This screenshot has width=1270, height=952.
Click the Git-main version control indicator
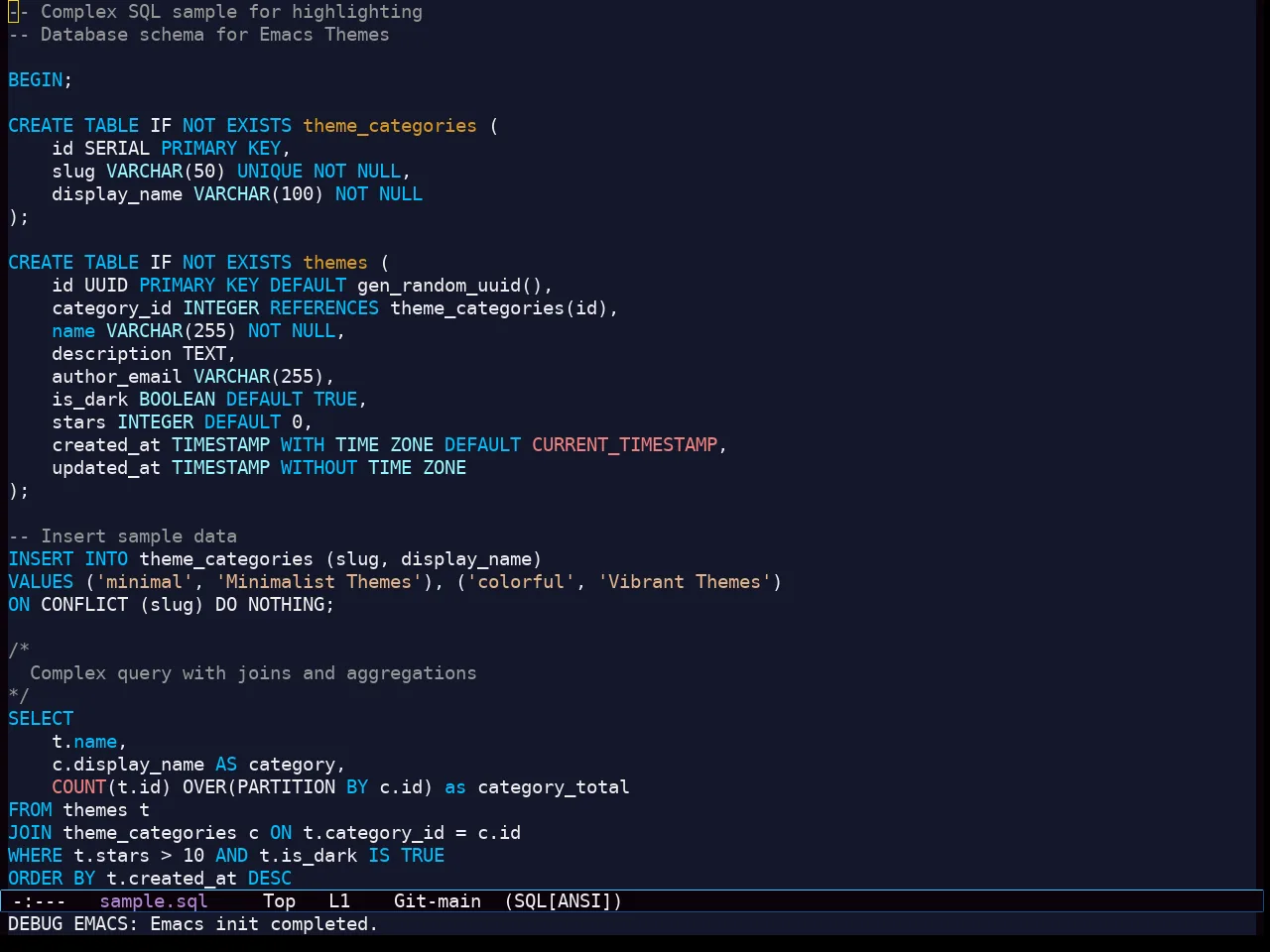tap(438, 901)
